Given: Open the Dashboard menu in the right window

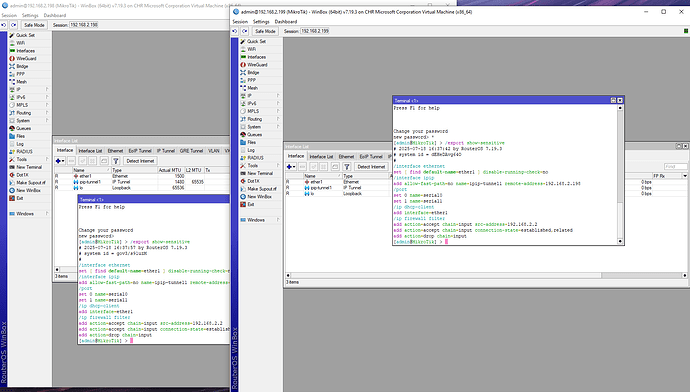Looking at the screenshot, I should click(286, 22).
